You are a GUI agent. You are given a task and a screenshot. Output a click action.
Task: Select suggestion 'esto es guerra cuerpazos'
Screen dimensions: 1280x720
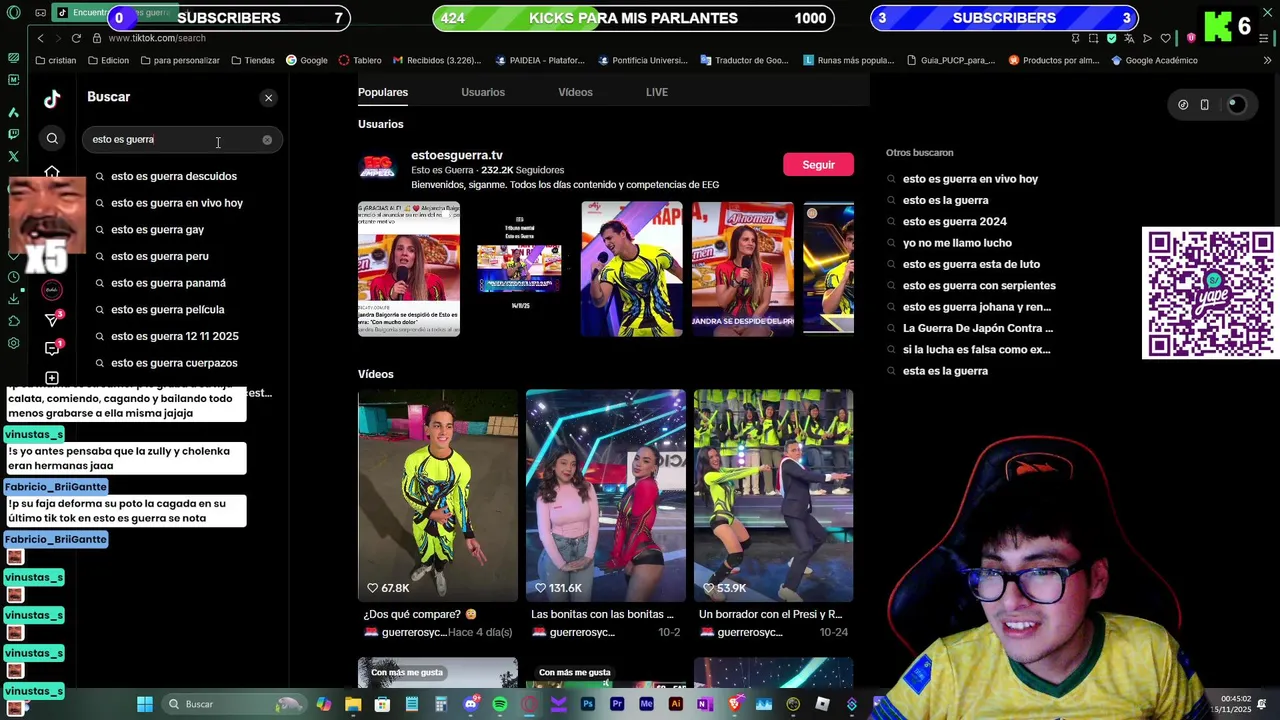pyautogui.click(x=174, y=363)
